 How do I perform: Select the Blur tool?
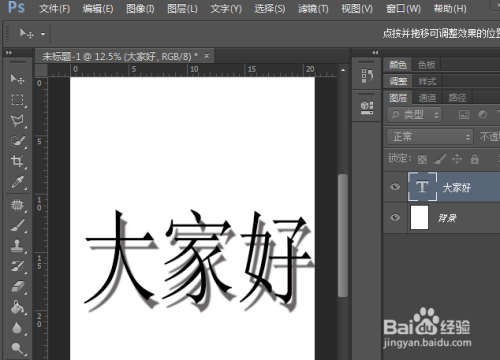(17, 328)
